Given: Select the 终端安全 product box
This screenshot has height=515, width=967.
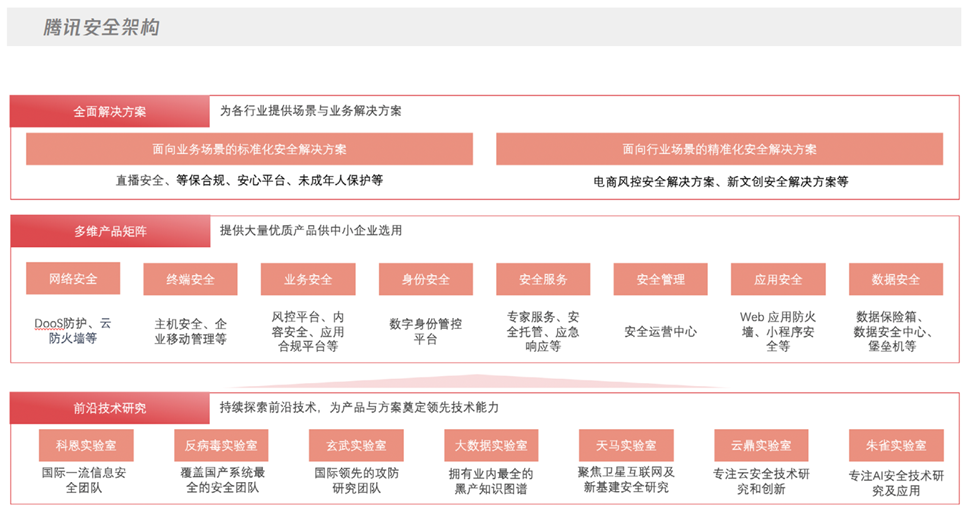Looking at the screenshot, I should (x=191, y=279).
